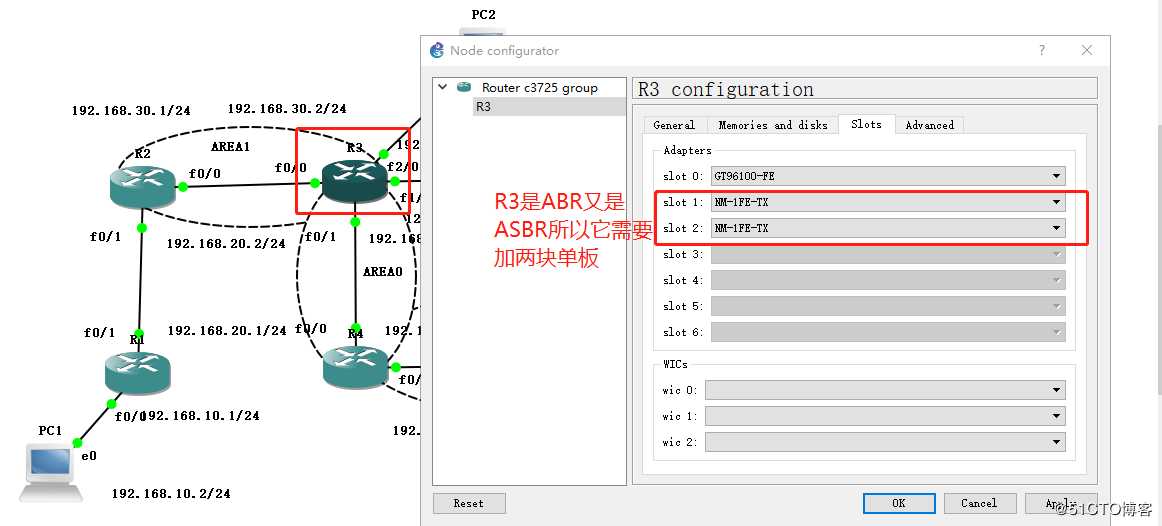This screenshot has width=1162, height=526.
Task: Click the help question mark button
Action: (1042, 50)
